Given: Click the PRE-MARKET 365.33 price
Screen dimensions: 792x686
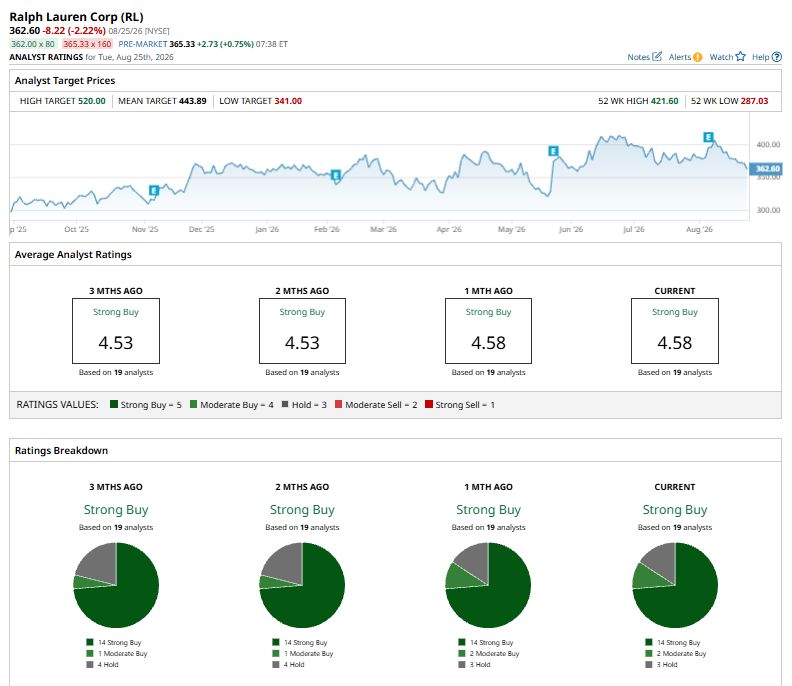Looking at the screenshot, I should pyautogui.click(x=182, y=44).
